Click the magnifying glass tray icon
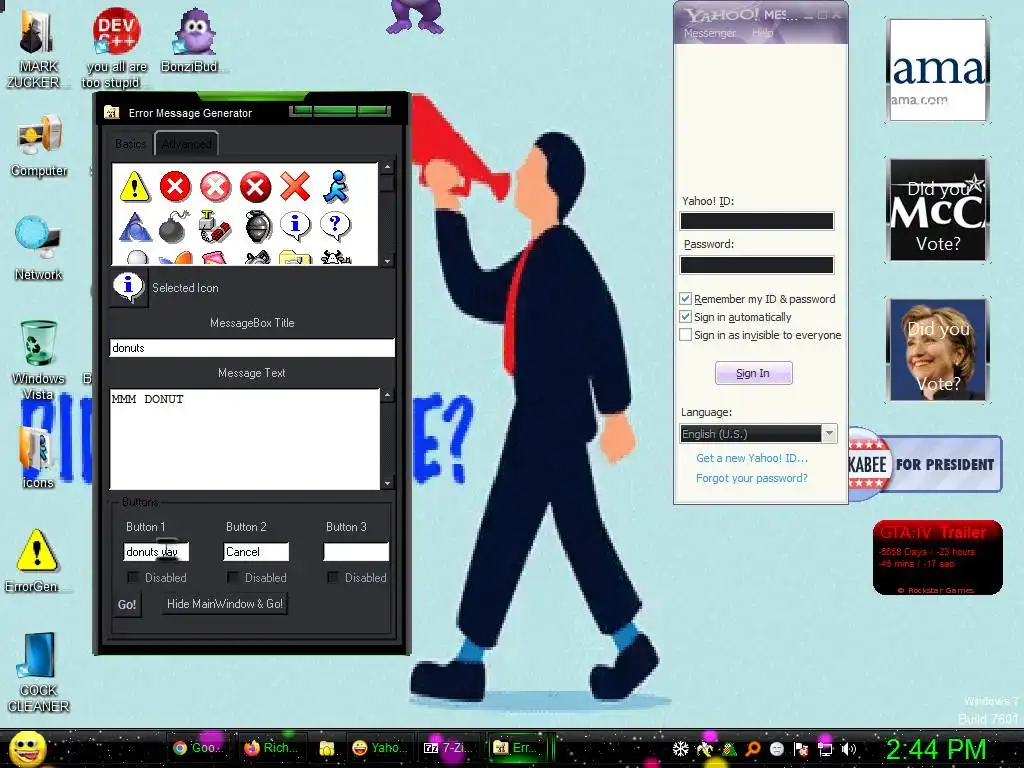Viewport: 1024px width, 768px height. click(752, 749)
